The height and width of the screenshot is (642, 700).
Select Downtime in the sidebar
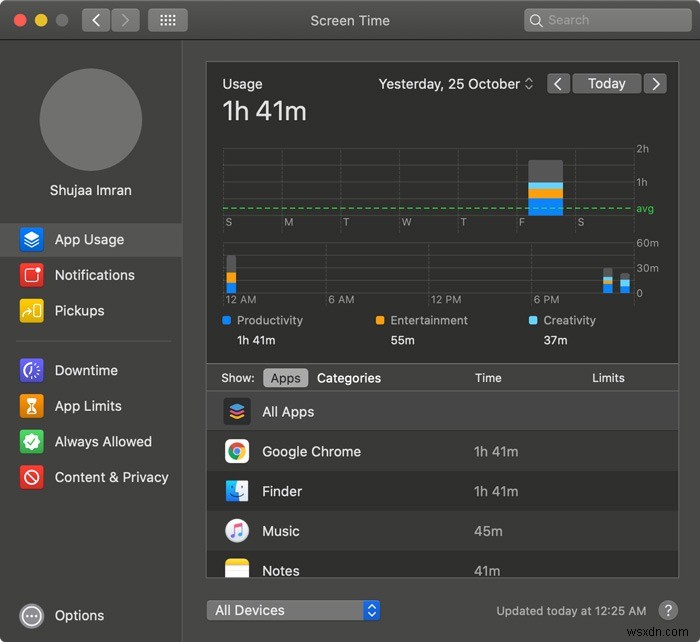91,370
